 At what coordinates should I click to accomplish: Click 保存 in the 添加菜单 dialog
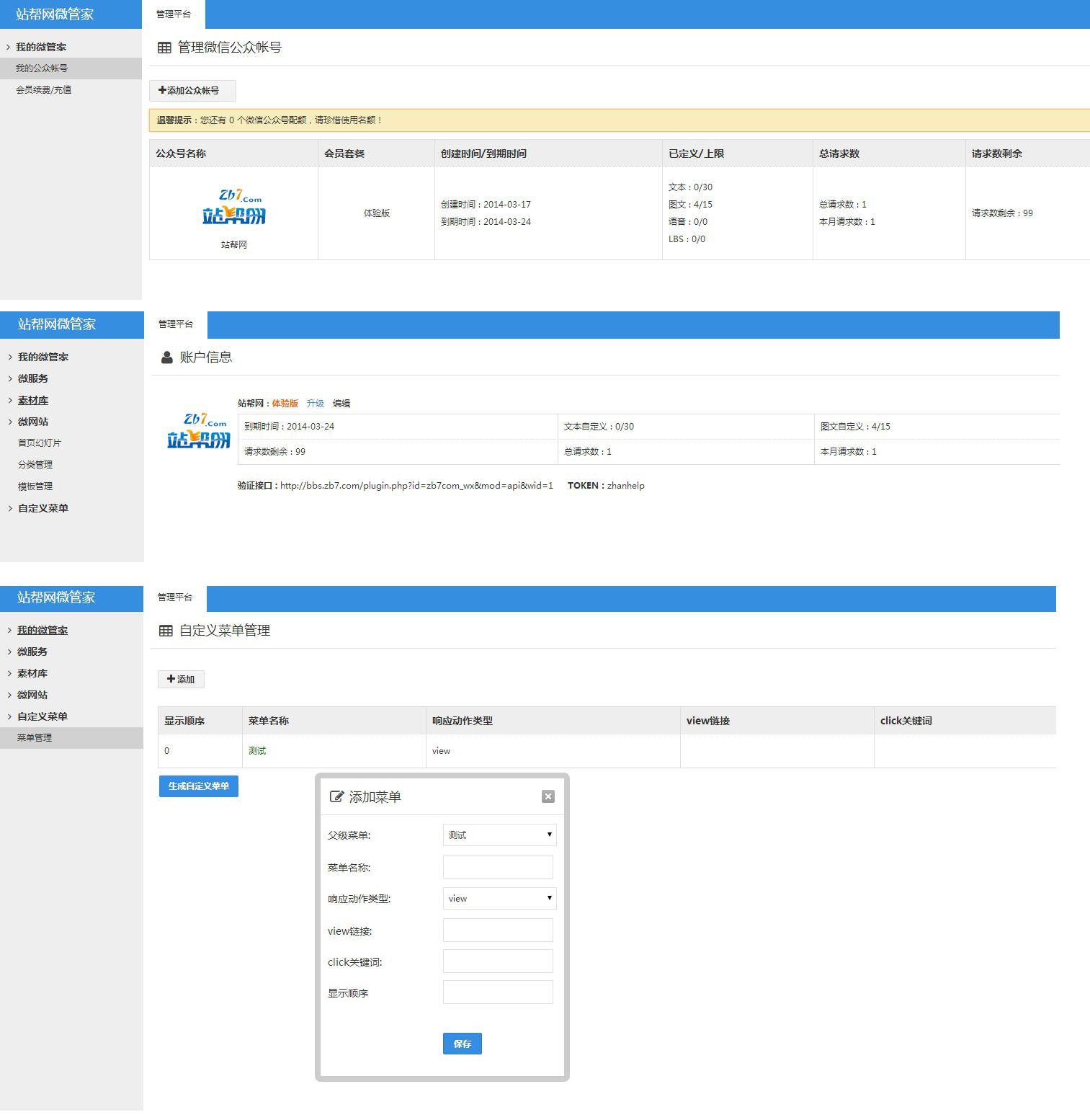(x=463, y=1044)
